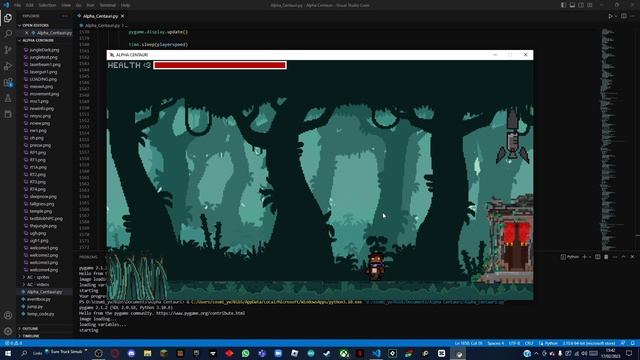Open the Xbox app from the taskbar
The image size is (640, 360).
344,353
